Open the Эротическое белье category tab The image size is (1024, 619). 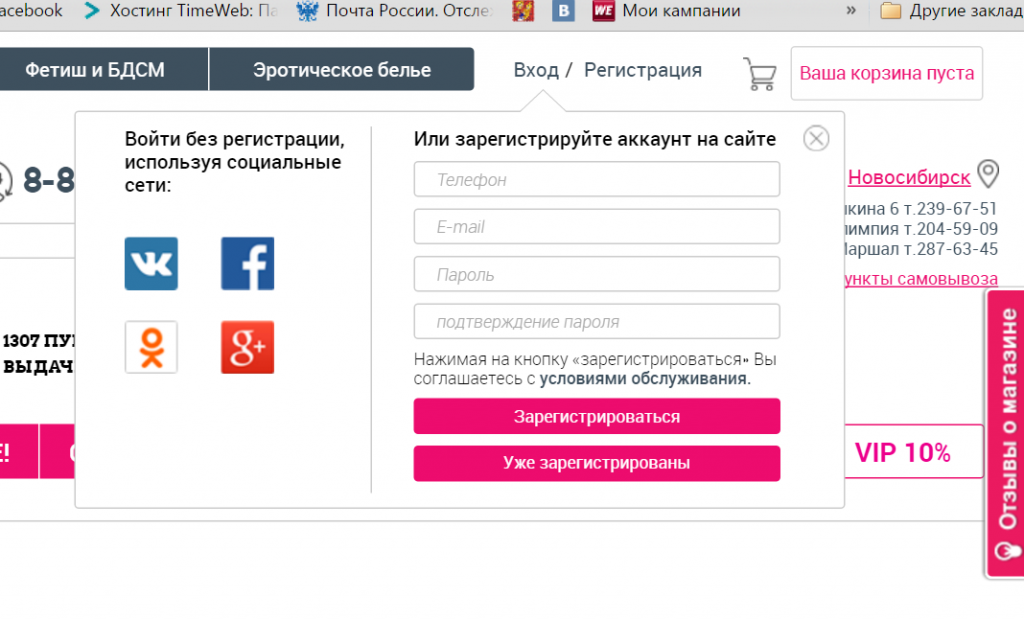pyautogui.click(x=341, y=70)
